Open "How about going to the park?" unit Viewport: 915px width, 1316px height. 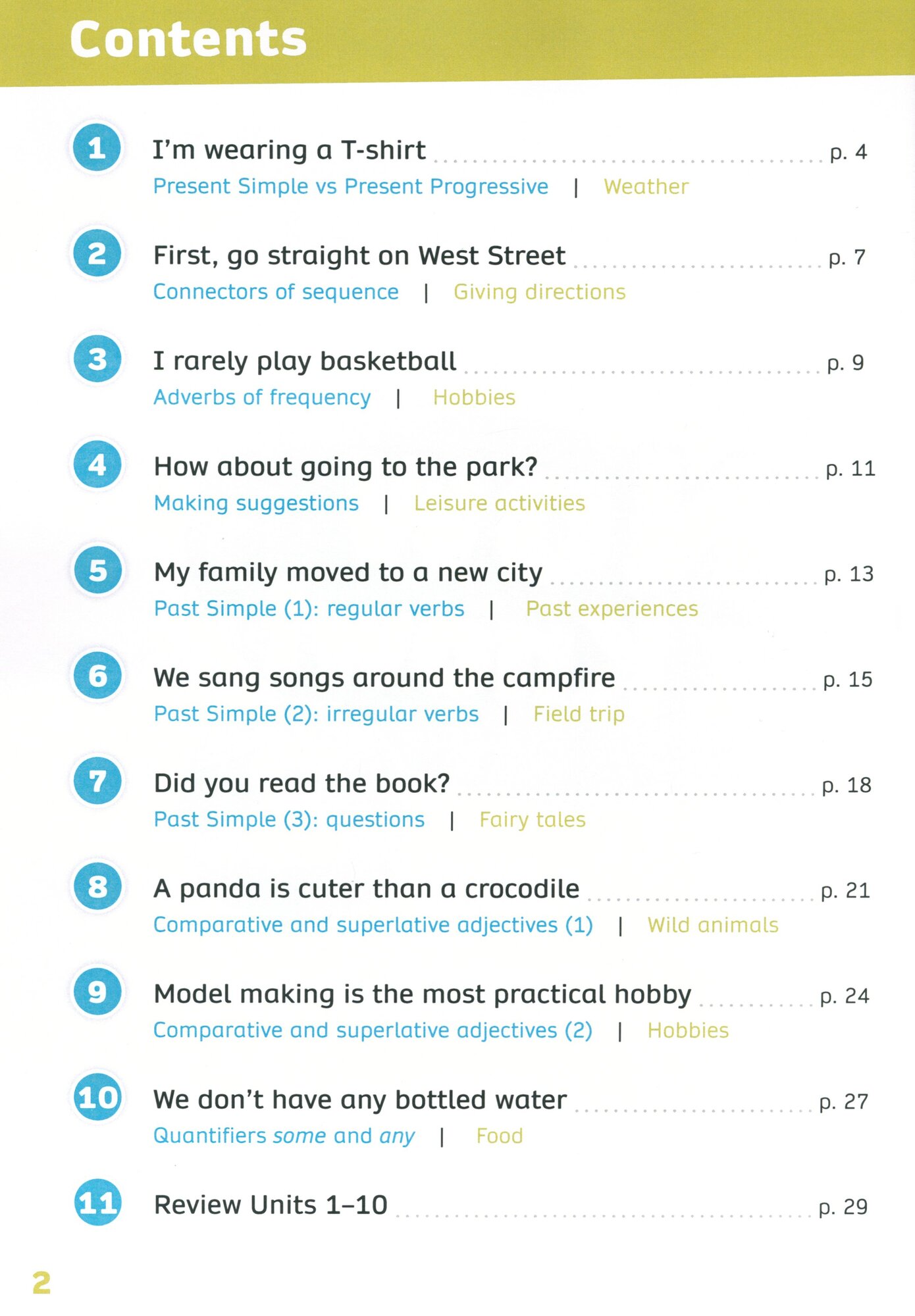[346, 467]
